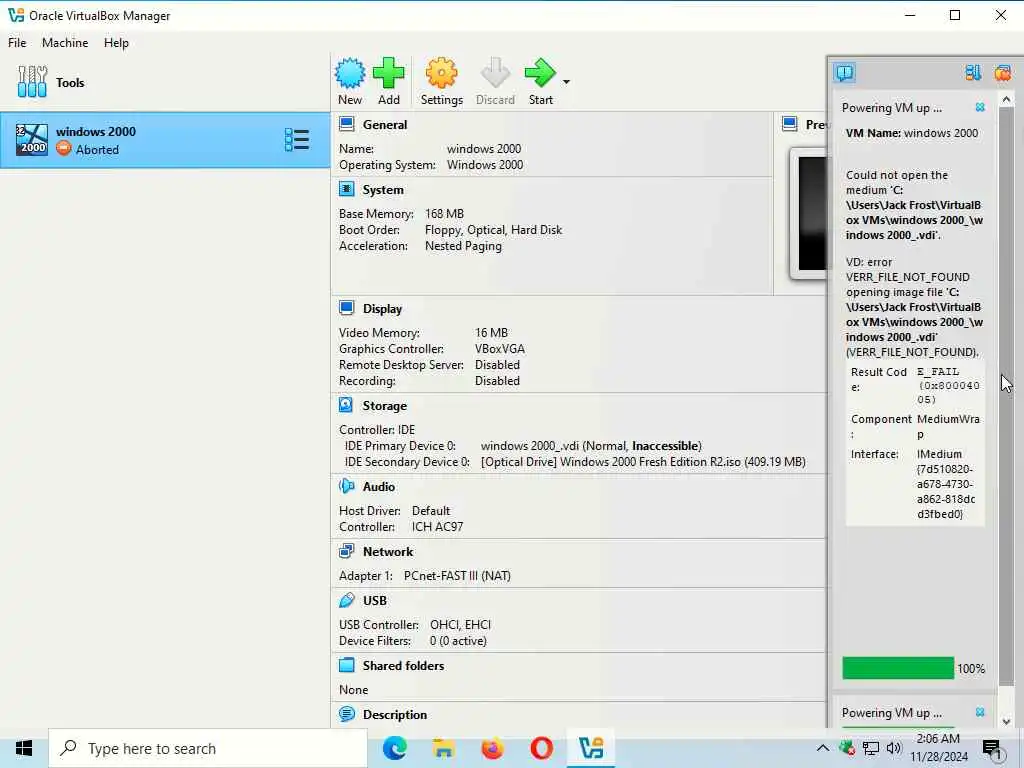Click the Inaccessible windows 2000_.vdi entry
1024x768 pixels.
click(591, 445)
